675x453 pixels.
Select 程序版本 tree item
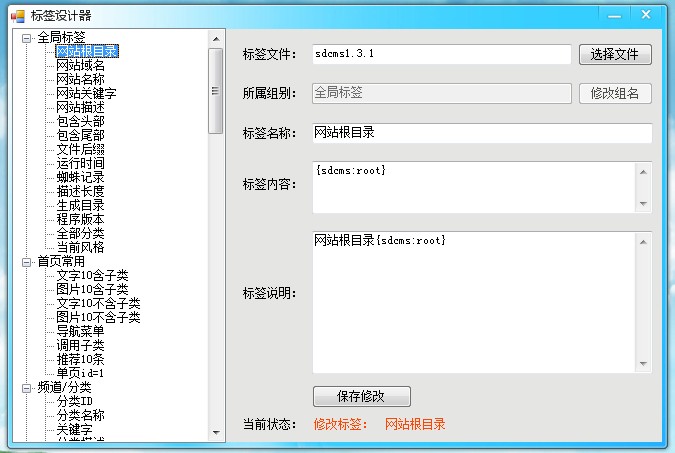coord(80,220)
